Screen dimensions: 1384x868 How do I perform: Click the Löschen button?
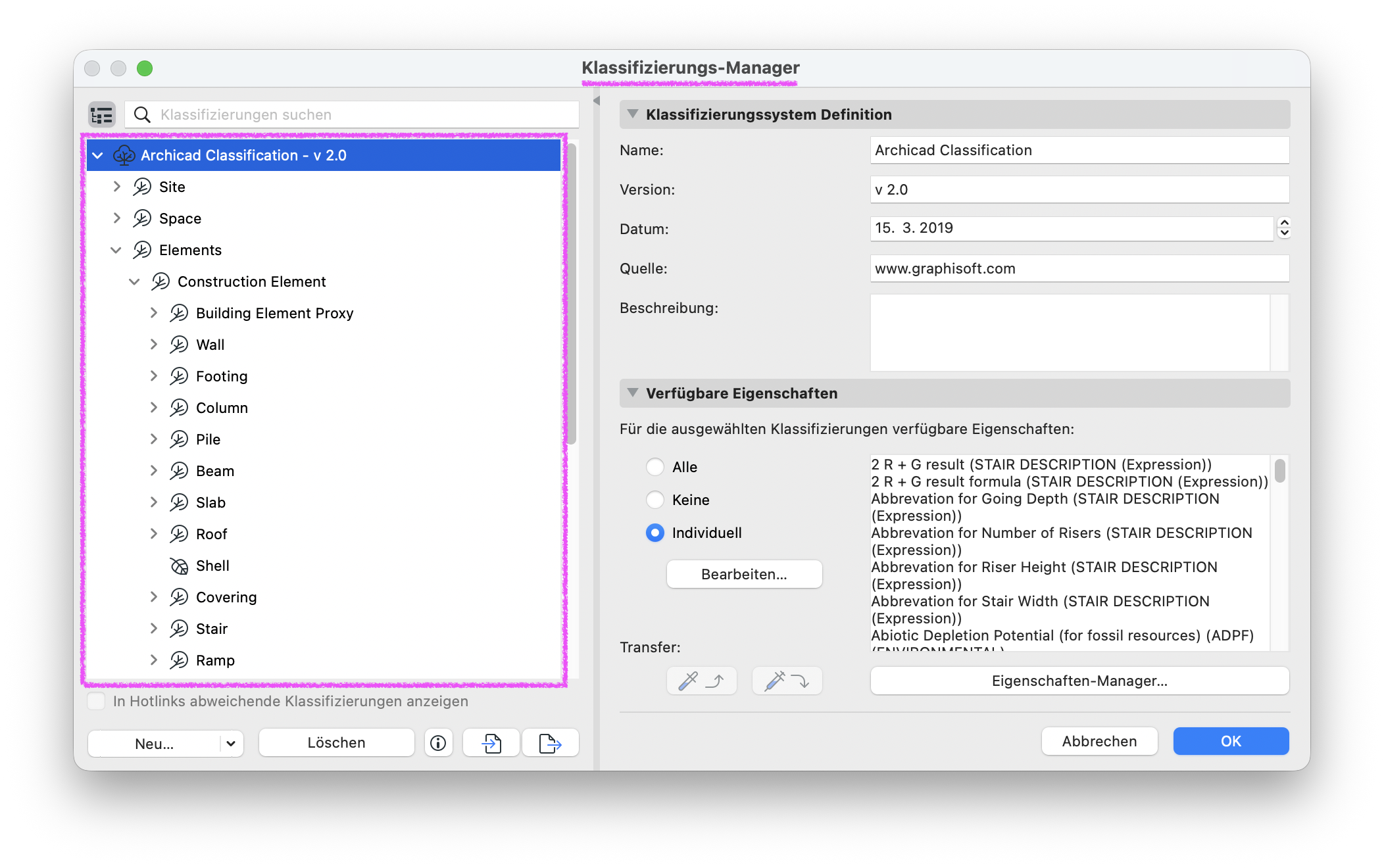[336, 743]
